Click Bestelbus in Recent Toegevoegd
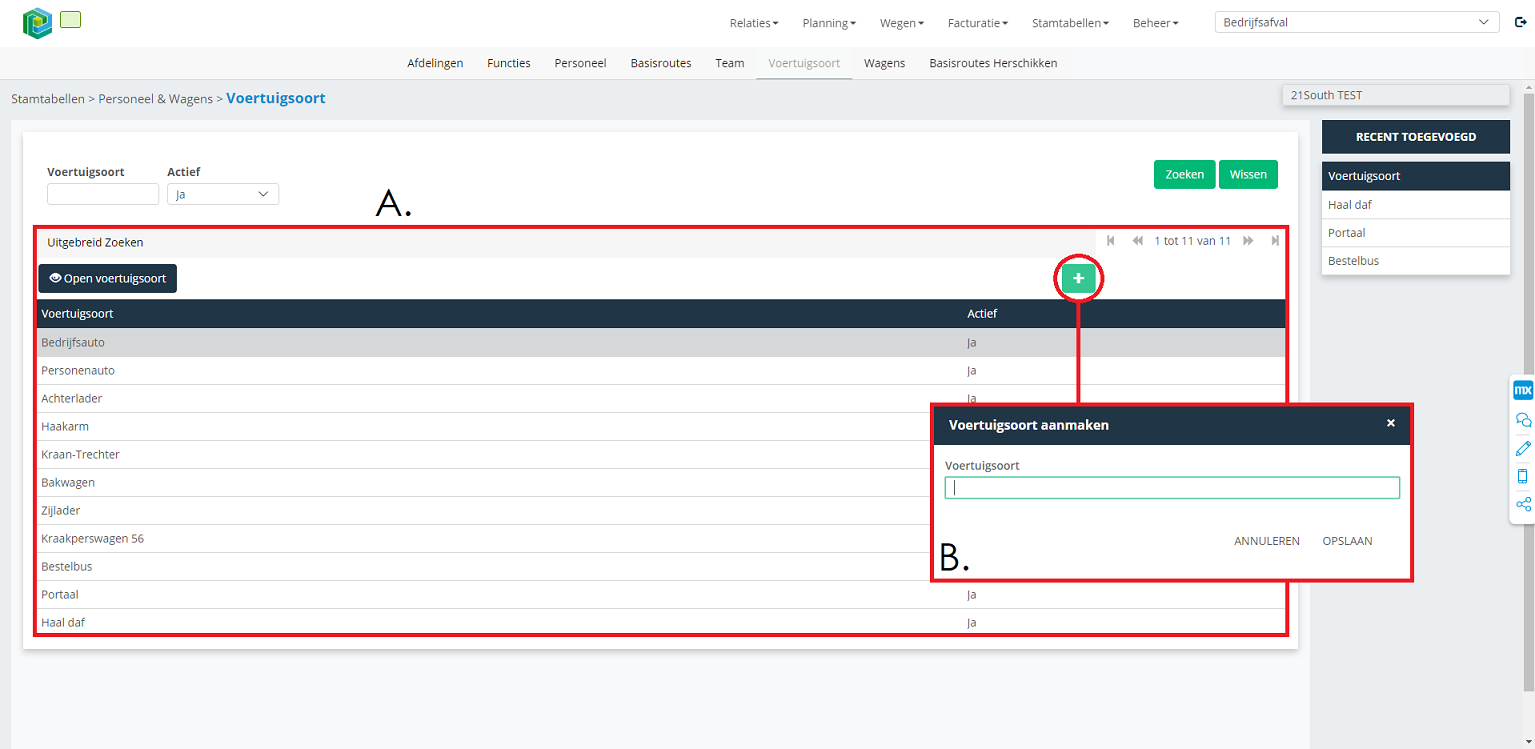 tap(1415, 260)
